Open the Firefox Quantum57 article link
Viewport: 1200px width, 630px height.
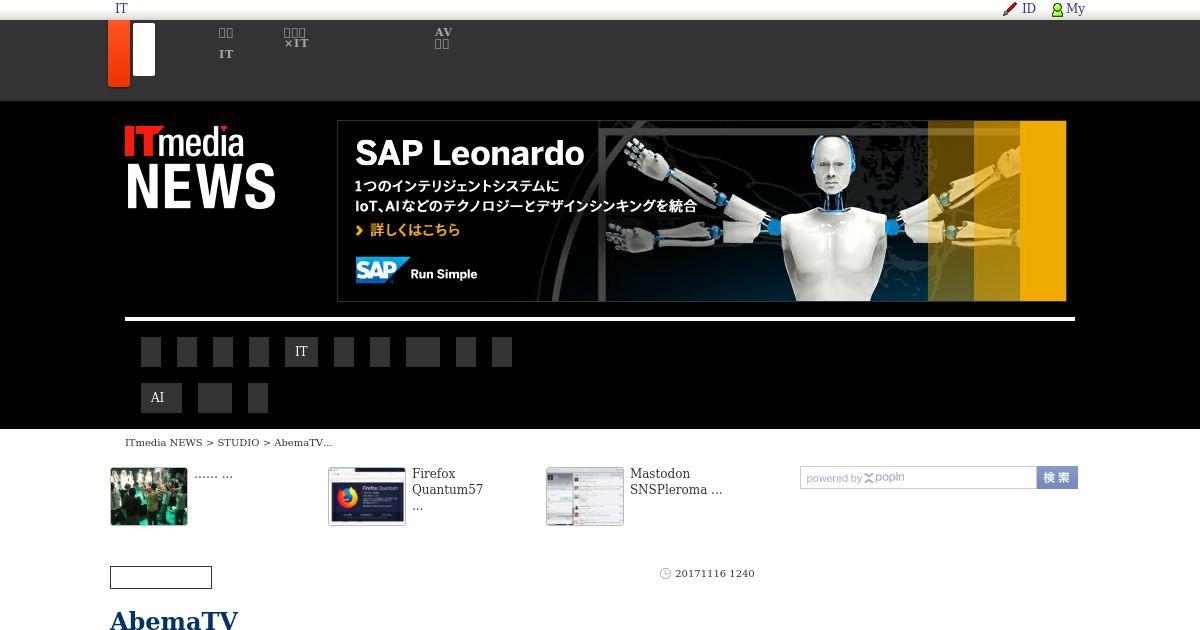pyautogui.click(x=447, y=489)
